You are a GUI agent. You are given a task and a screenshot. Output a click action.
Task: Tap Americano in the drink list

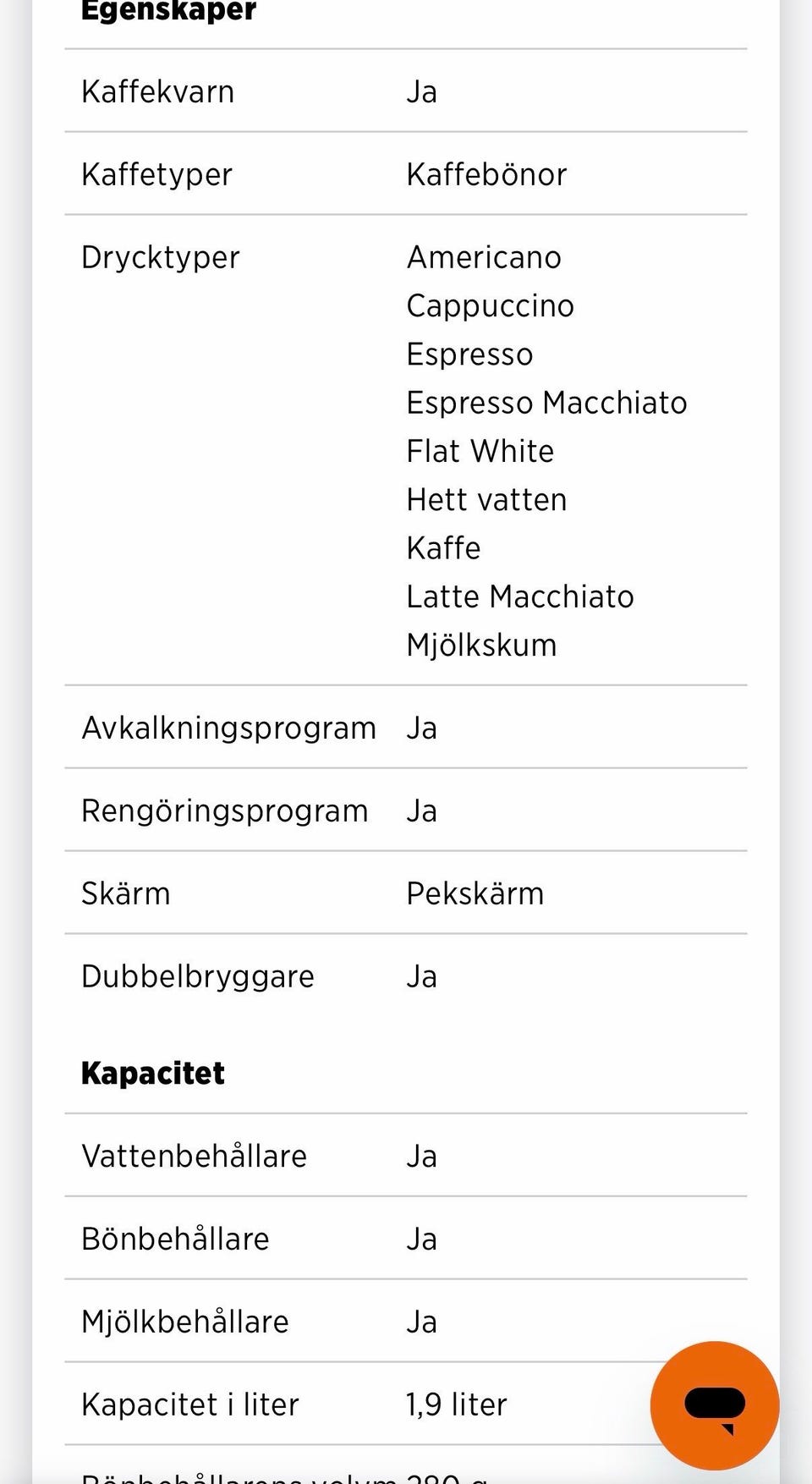(x=484, y=257)
